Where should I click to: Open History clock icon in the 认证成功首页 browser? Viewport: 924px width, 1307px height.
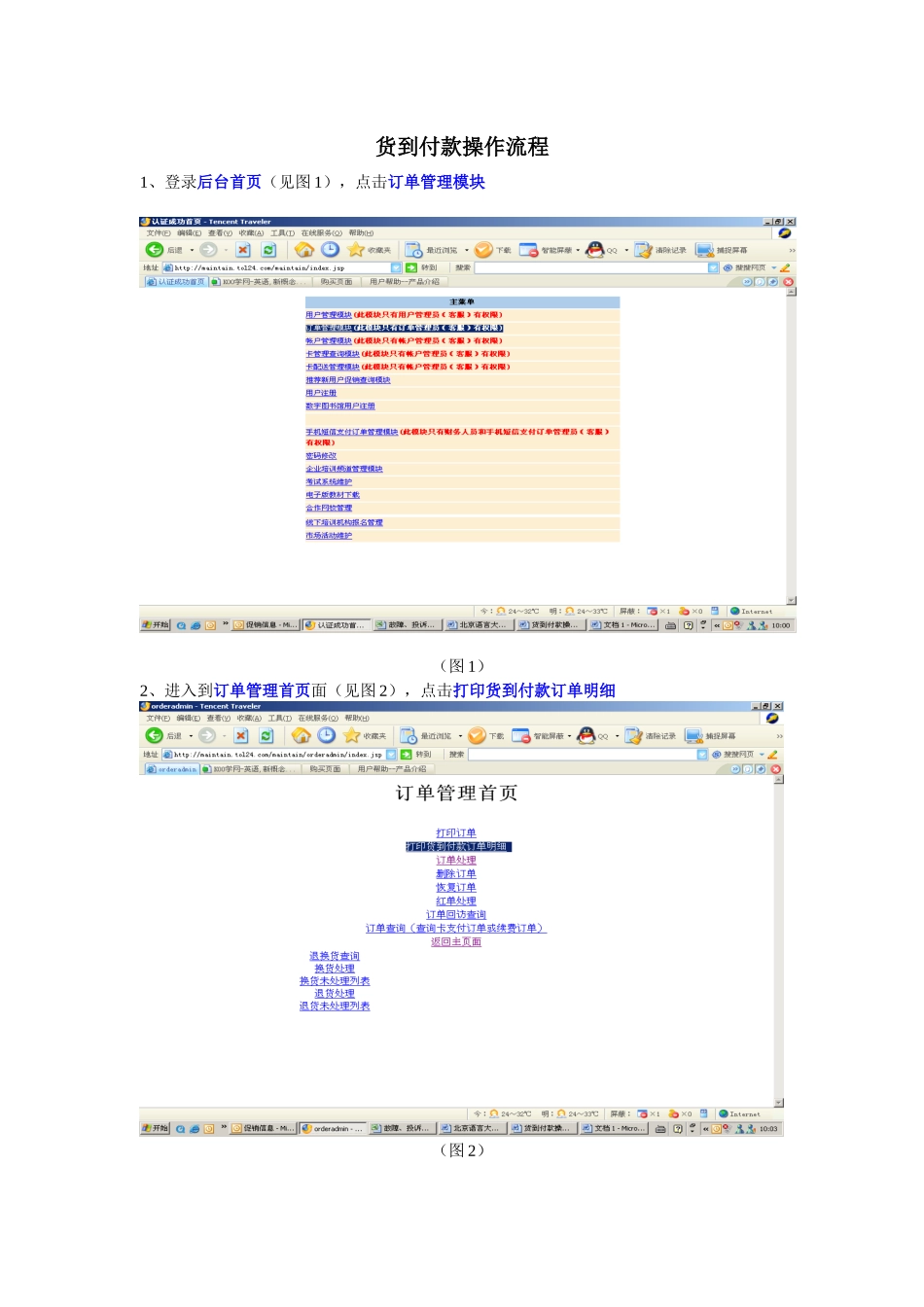coord(331,250)
